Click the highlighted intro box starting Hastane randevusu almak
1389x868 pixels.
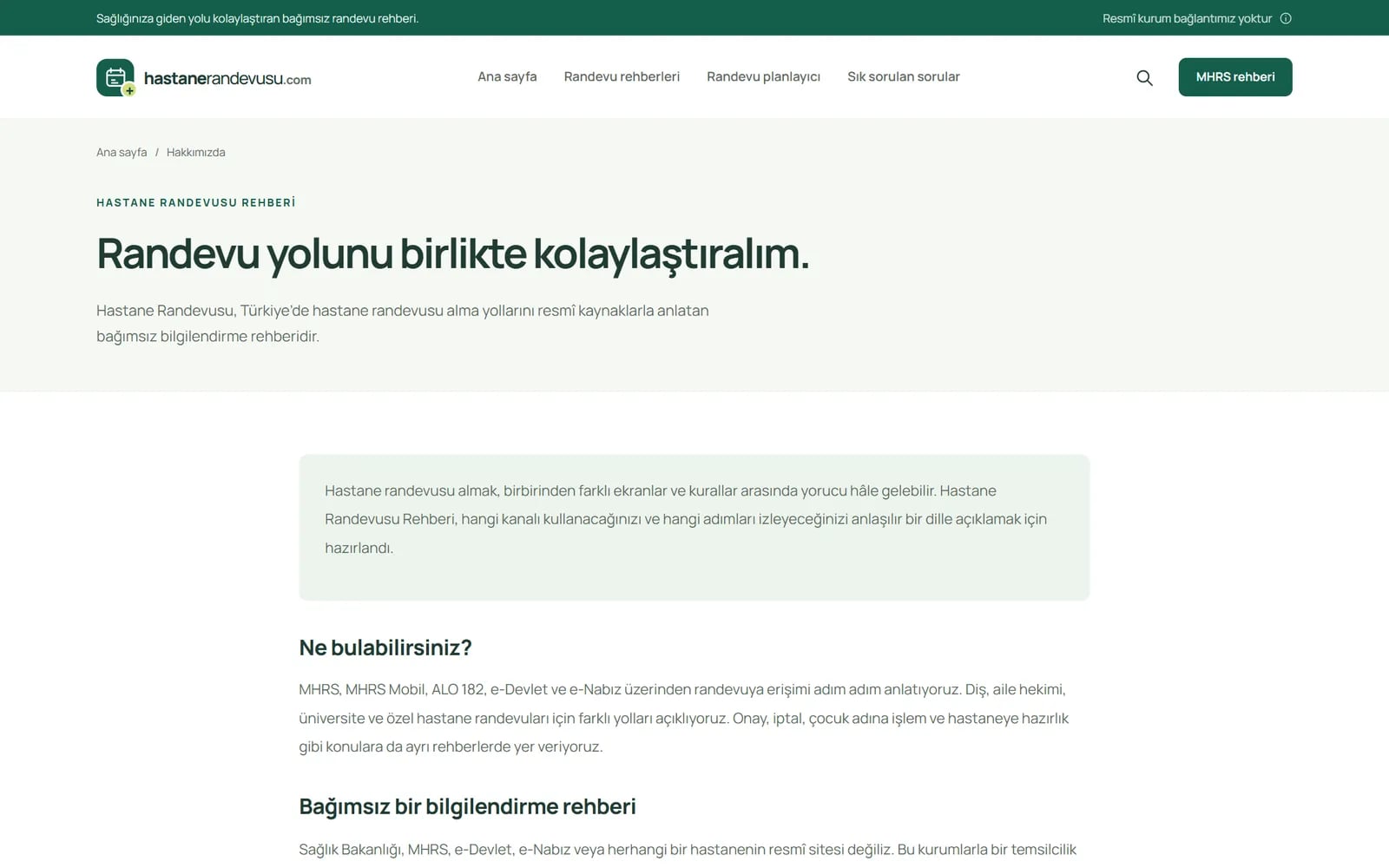[x=694, y=527]
